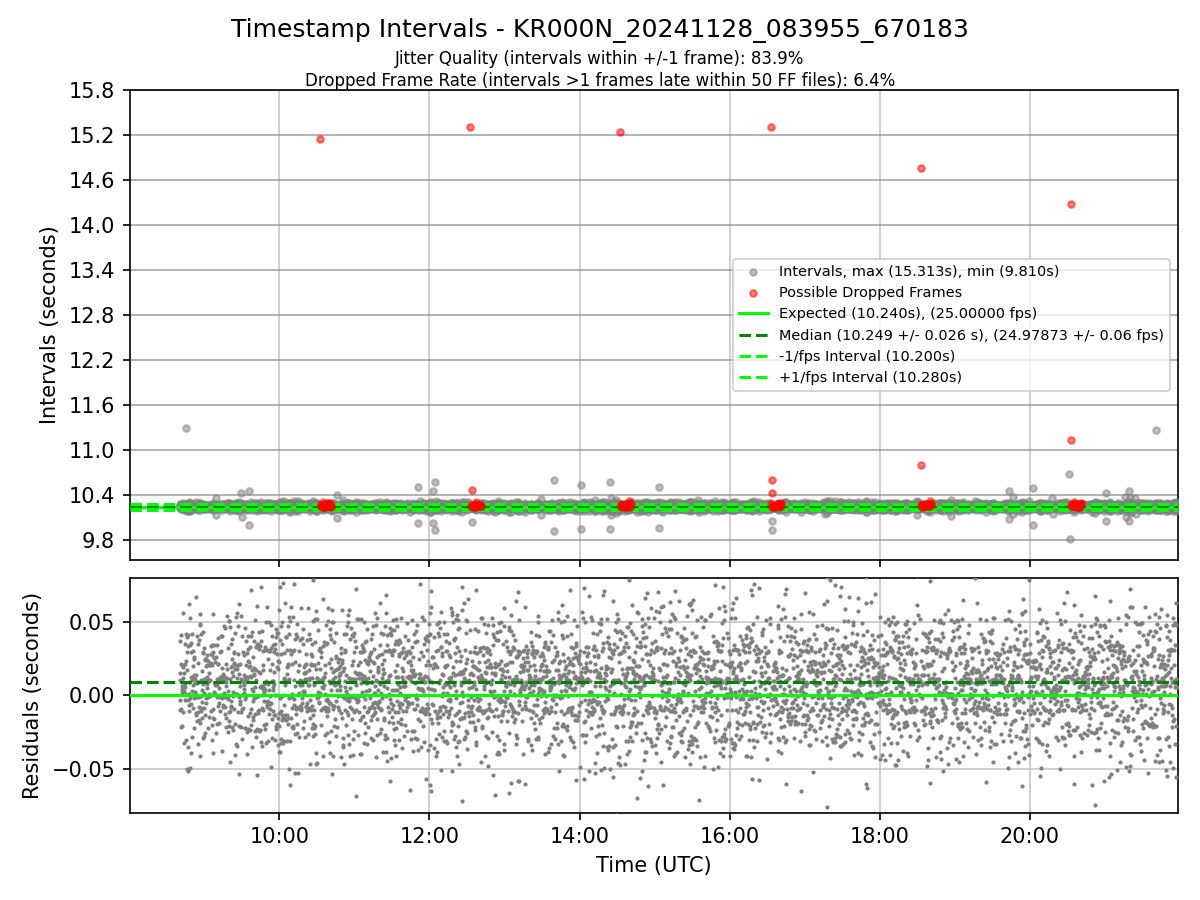1200x900 pixels.
Task: Click the 'Jitter Quality' 83.9% subtitle line
Action: [x=599, y=58]
